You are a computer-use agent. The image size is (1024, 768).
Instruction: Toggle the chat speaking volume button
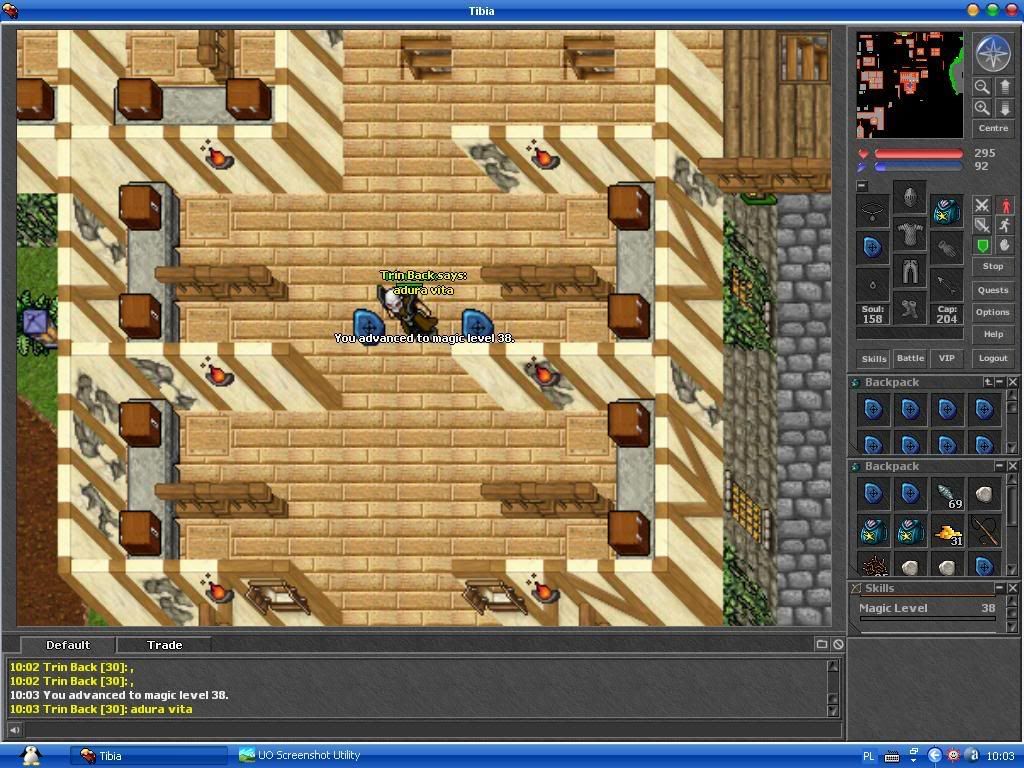click(x=14, y=730)
